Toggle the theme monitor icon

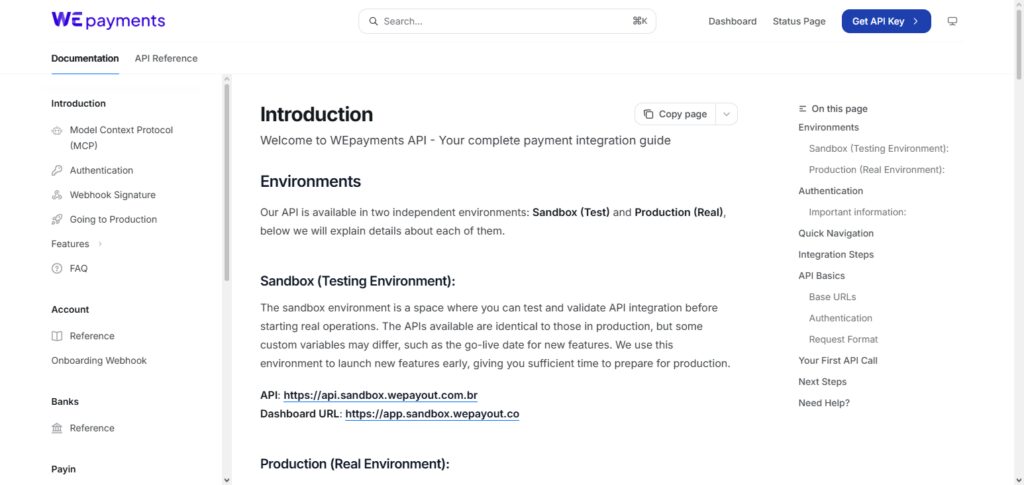pos(952,22)
